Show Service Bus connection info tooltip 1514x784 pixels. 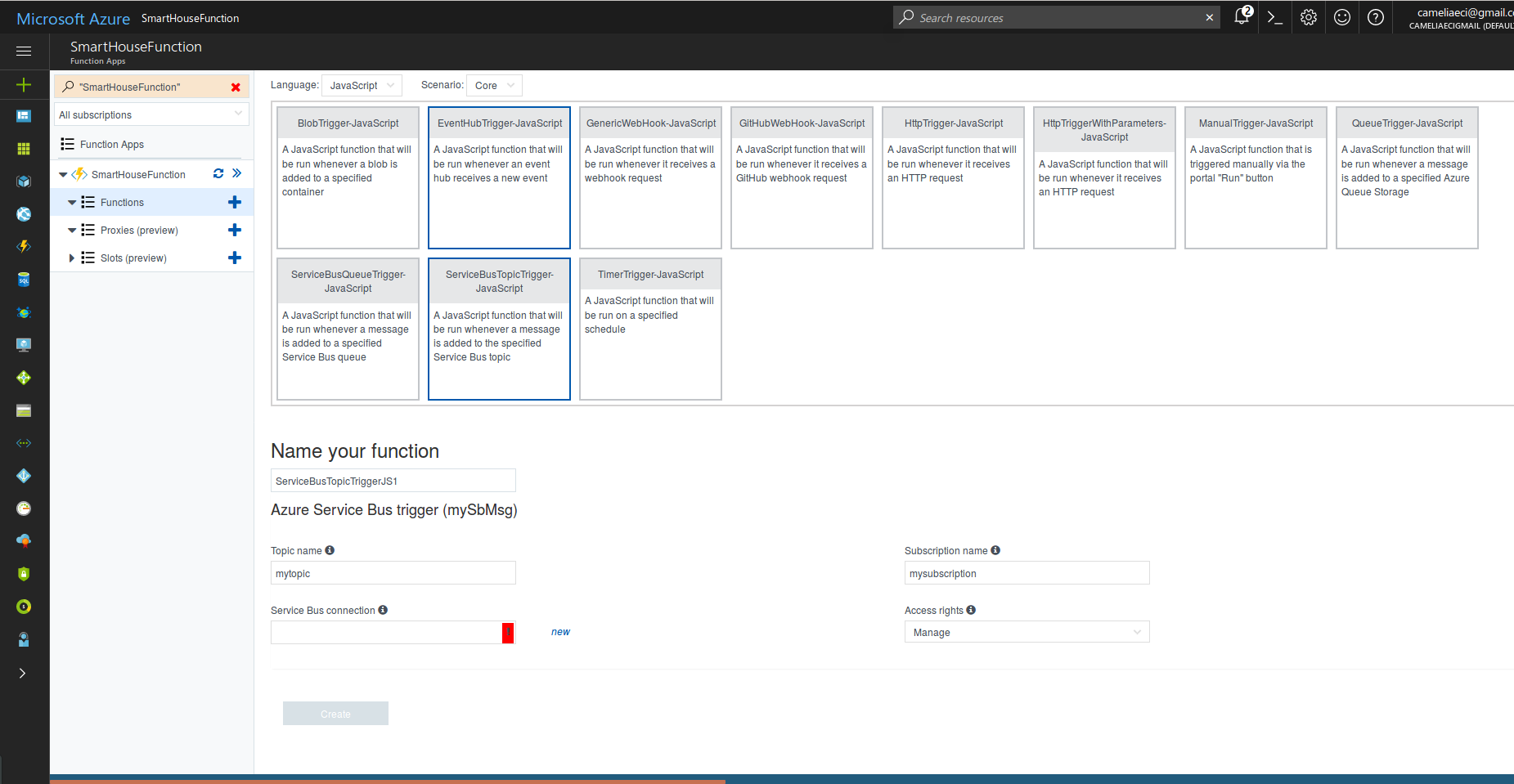[x=383, y=610]
